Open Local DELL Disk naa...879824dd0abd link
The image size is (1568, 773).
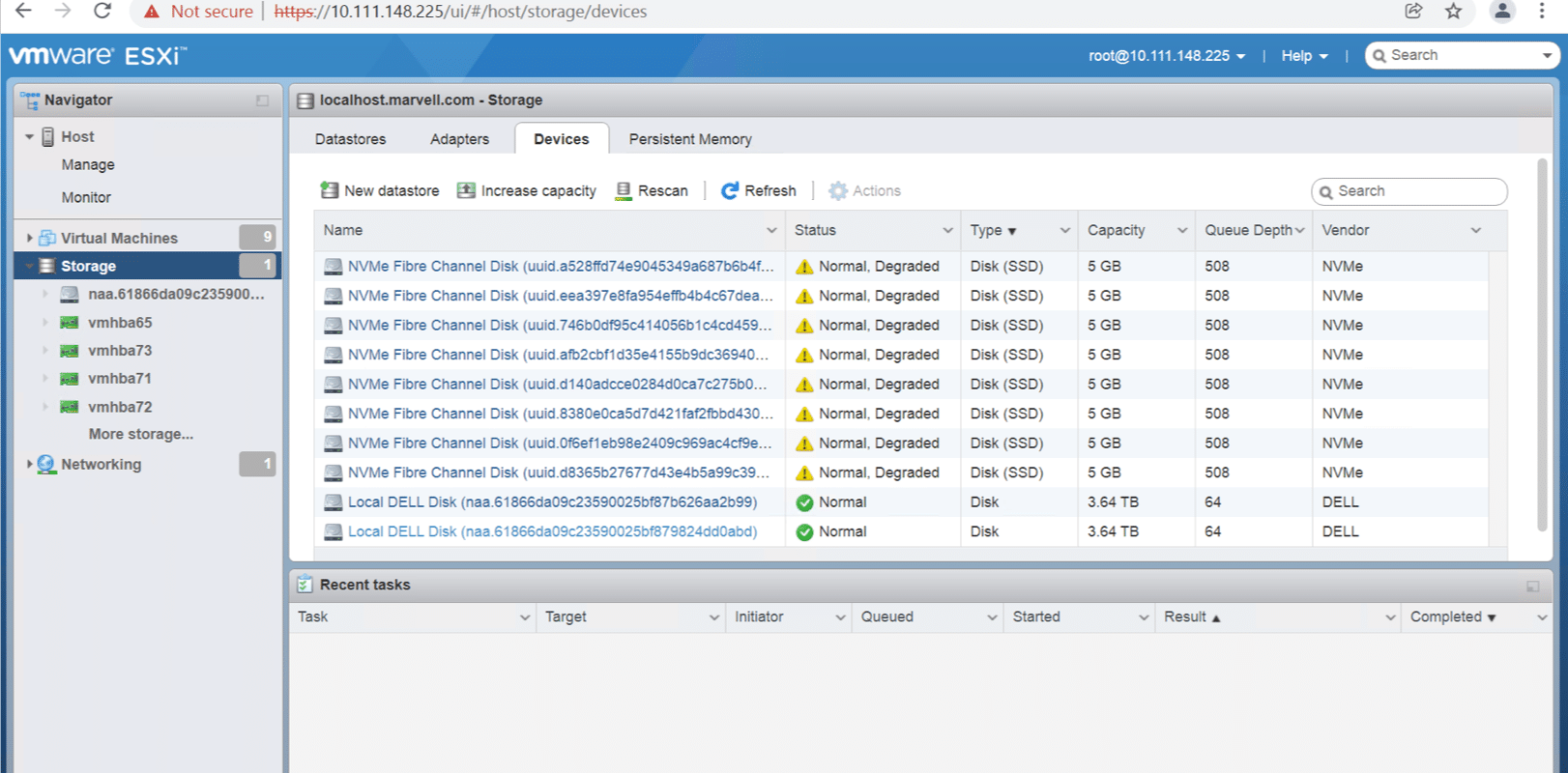552,531
